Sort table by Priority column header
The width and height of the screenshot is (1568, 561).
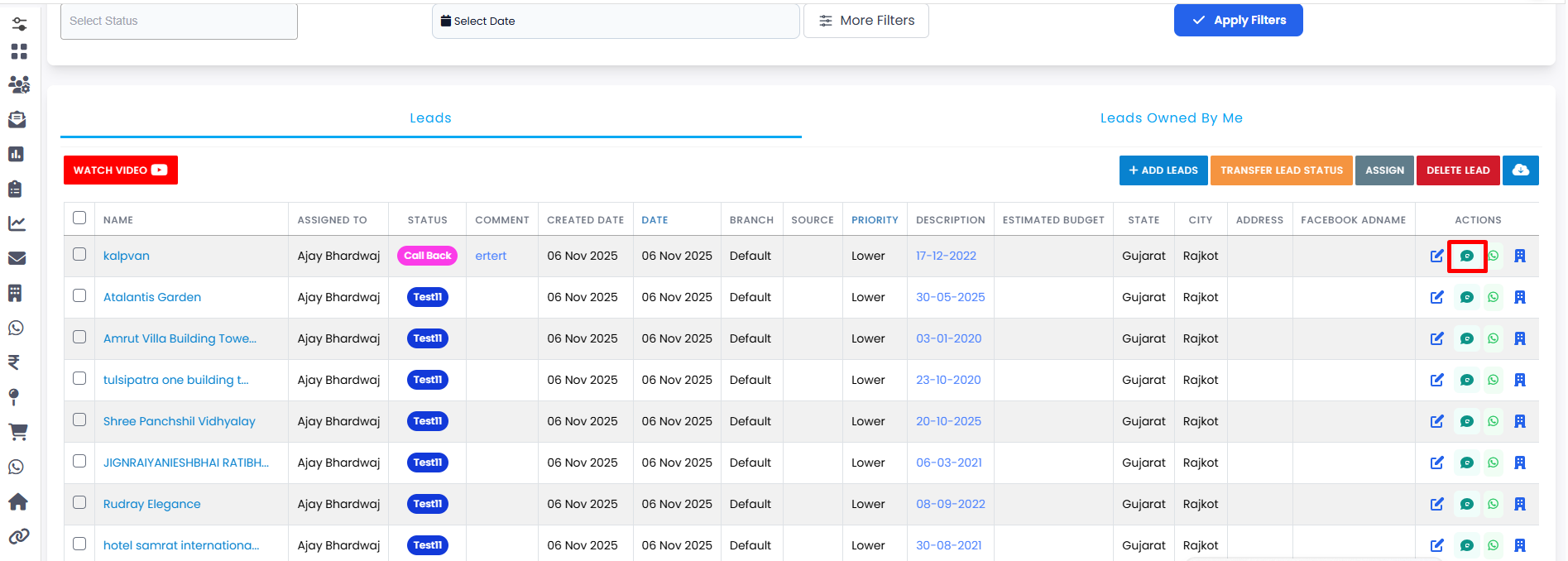[x=874, y=220]
